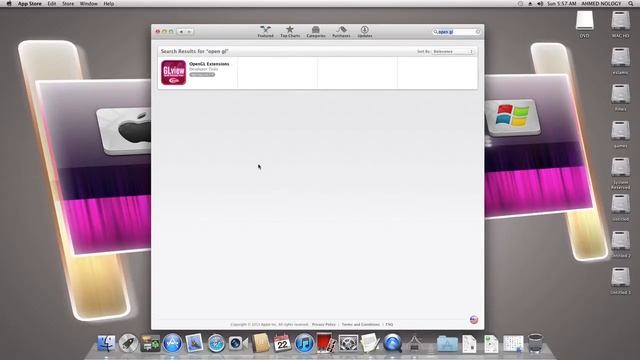Screen dimensions: 640x360
Task: Open Calendar icon showing 22
Action: [x=282, y=343]
